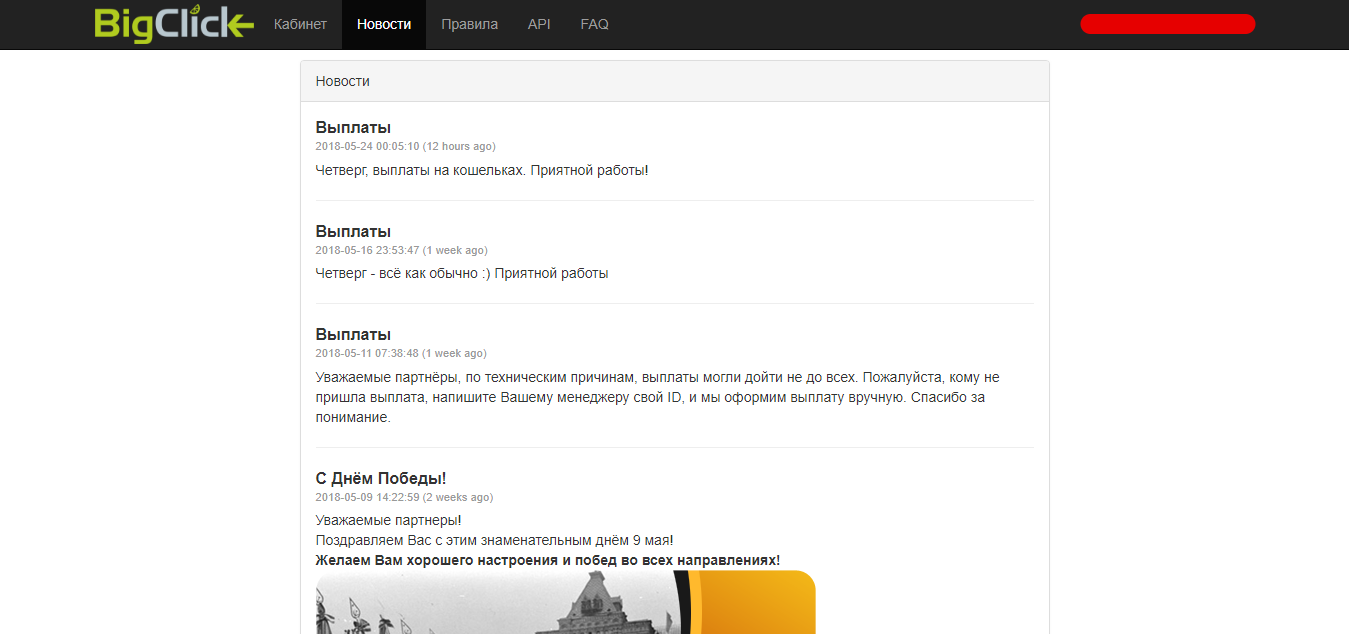
Task: Open the Victory Day image
Action: [566, 602]
